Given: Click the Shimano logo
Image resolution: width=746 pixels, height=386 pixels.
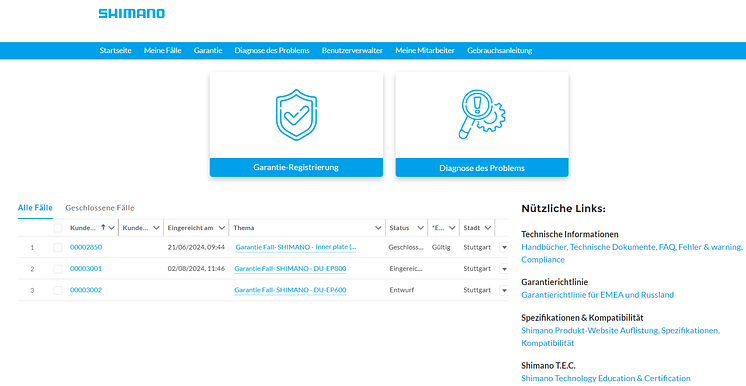Looking at the screenshot, I should click(x=131, y=13).
